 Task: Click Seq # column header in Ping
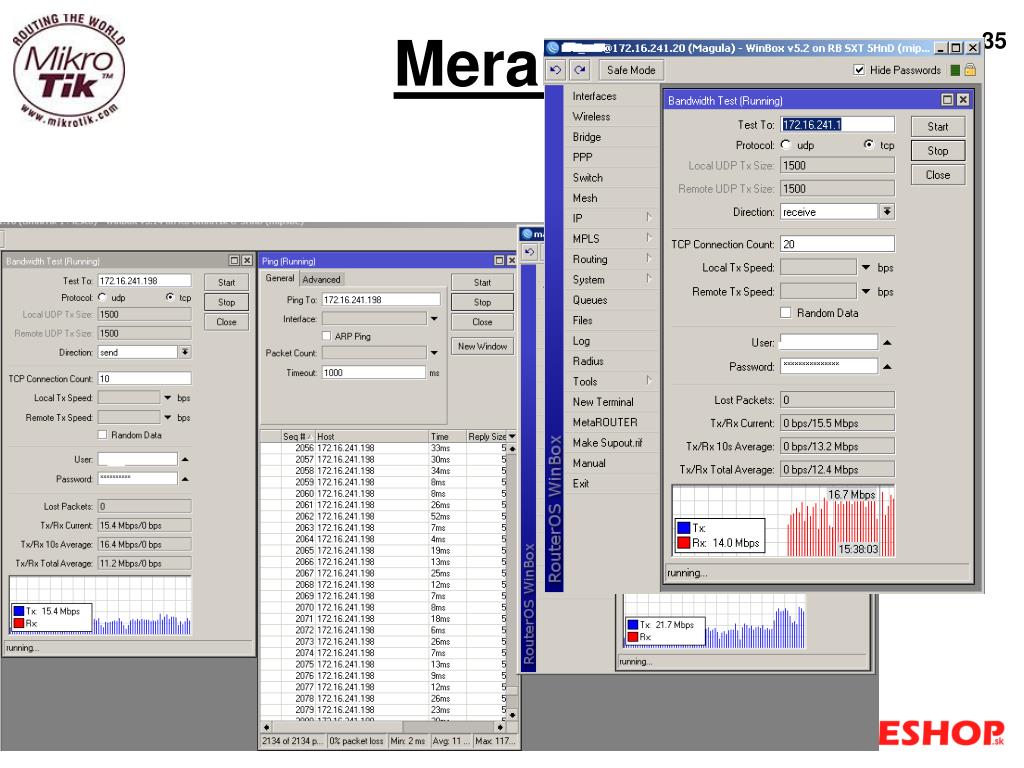(297, 436)
